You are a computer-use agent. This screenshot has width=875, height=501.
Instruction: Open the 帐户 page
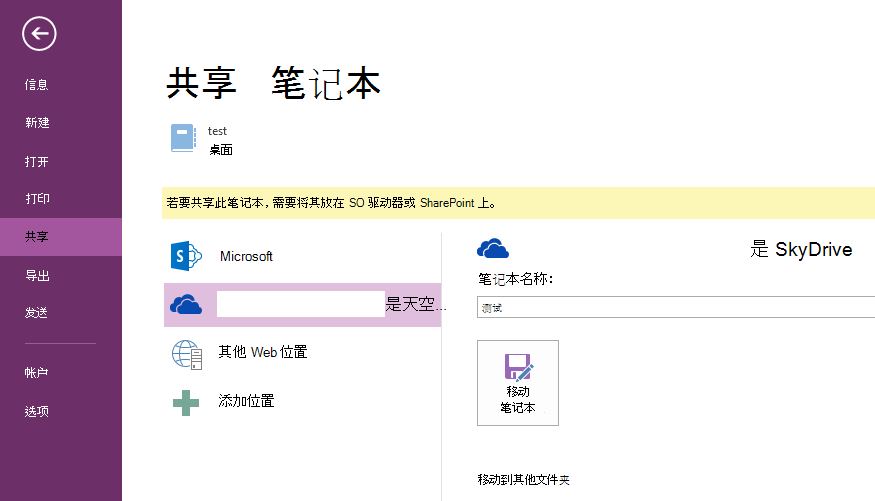click(x=36, y=373)
